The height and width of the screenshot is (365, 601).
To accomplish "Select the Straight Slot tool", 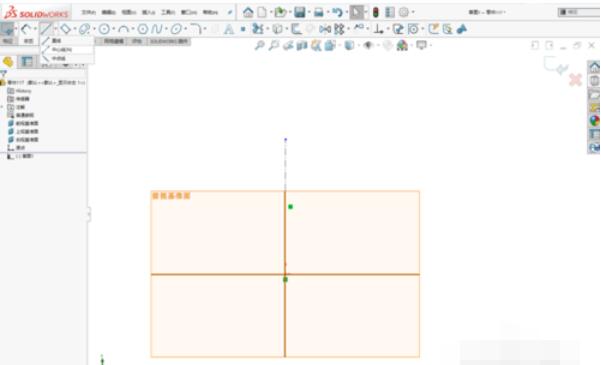I will [84, 29].
